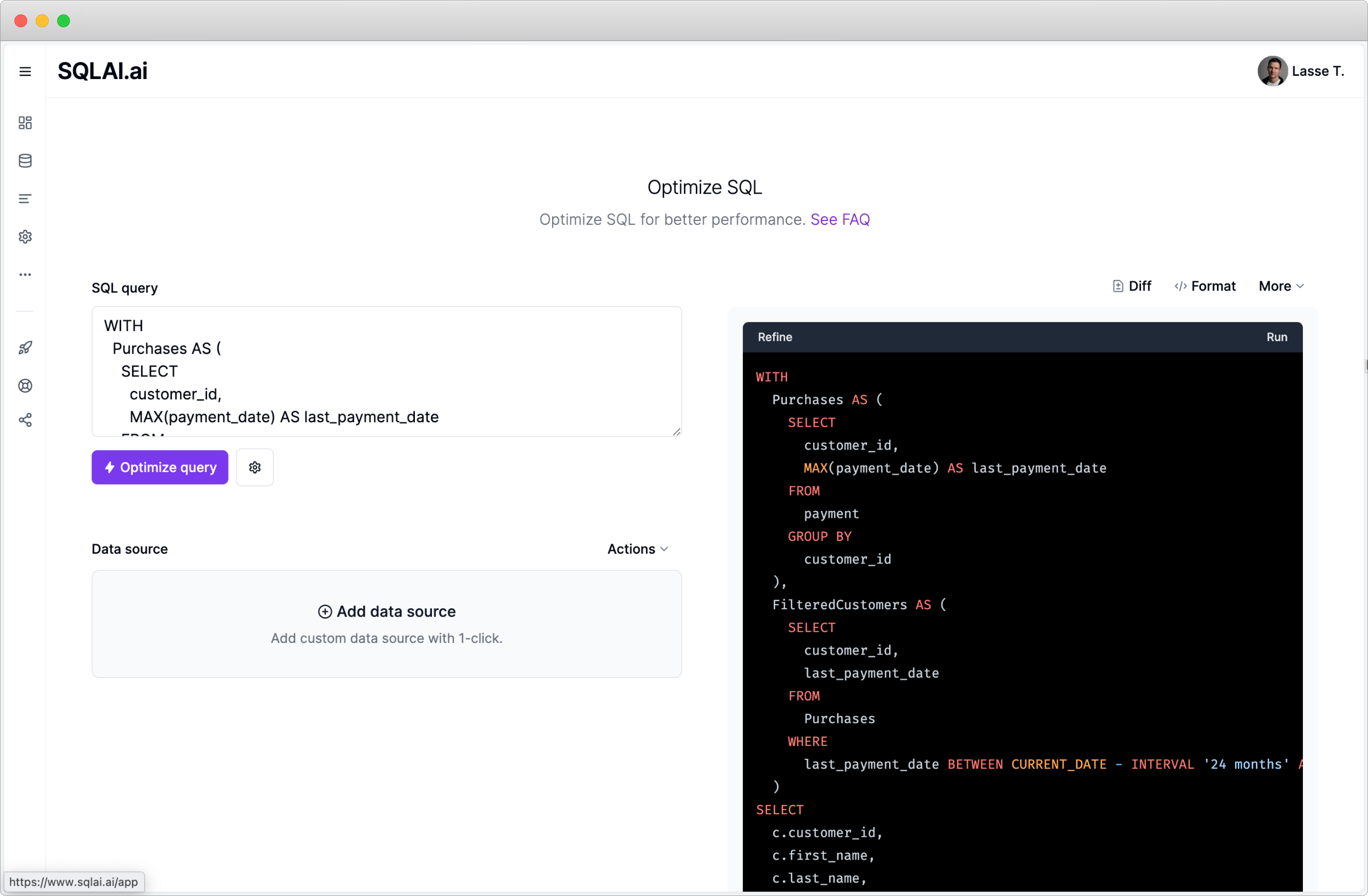Click Add data source

(x=387, y=611)
